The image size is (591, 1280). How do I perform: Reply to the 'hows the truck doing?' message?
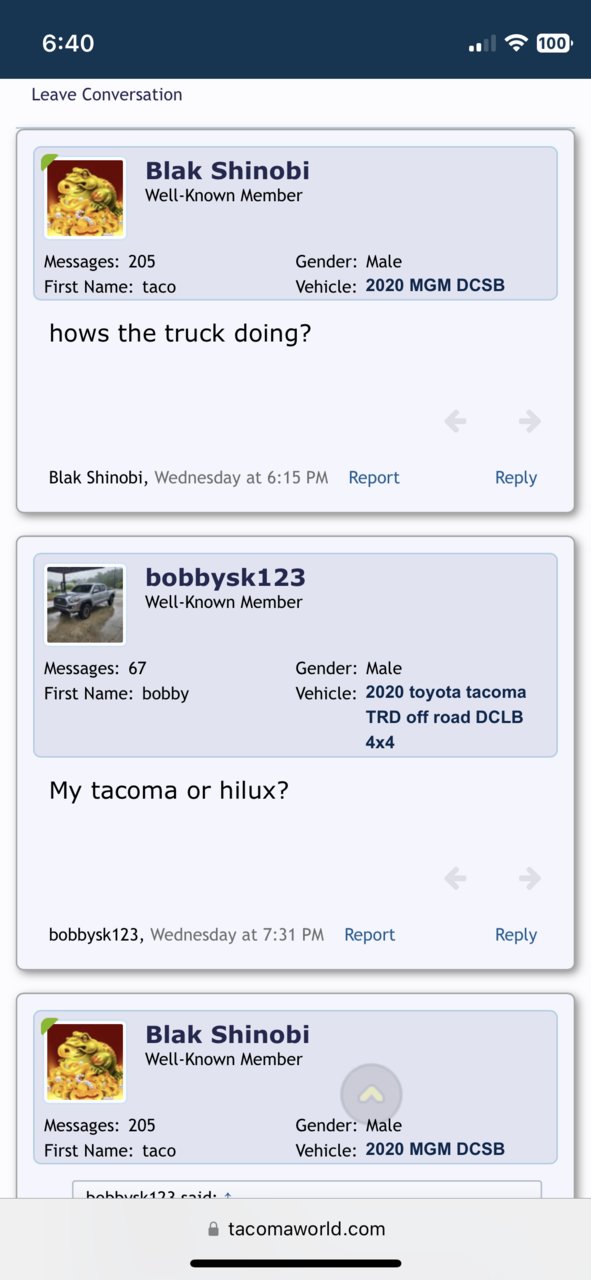point(516,478)
